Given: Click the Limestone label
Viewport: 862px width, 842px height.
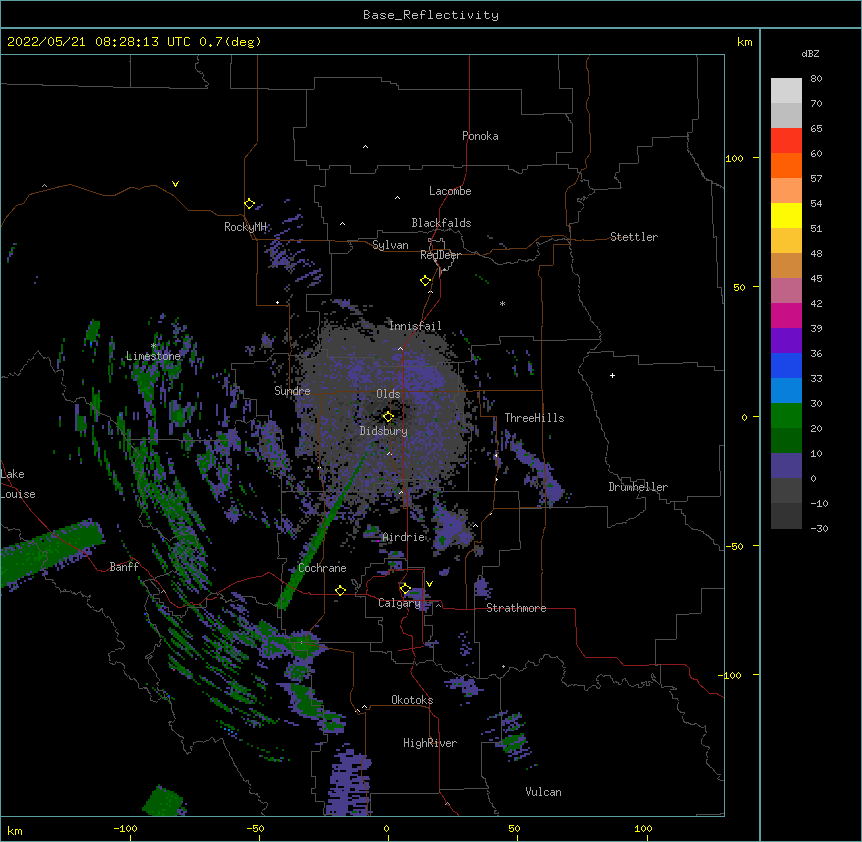Looking at the screenshot, I should [x=153, y=356].
